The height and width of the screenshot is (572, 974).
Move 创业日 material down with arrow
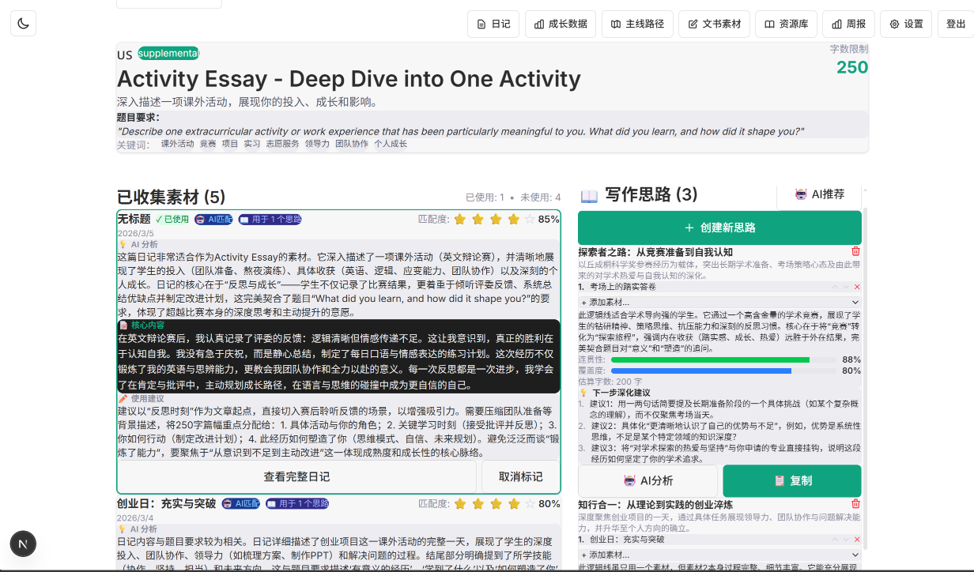846,539
